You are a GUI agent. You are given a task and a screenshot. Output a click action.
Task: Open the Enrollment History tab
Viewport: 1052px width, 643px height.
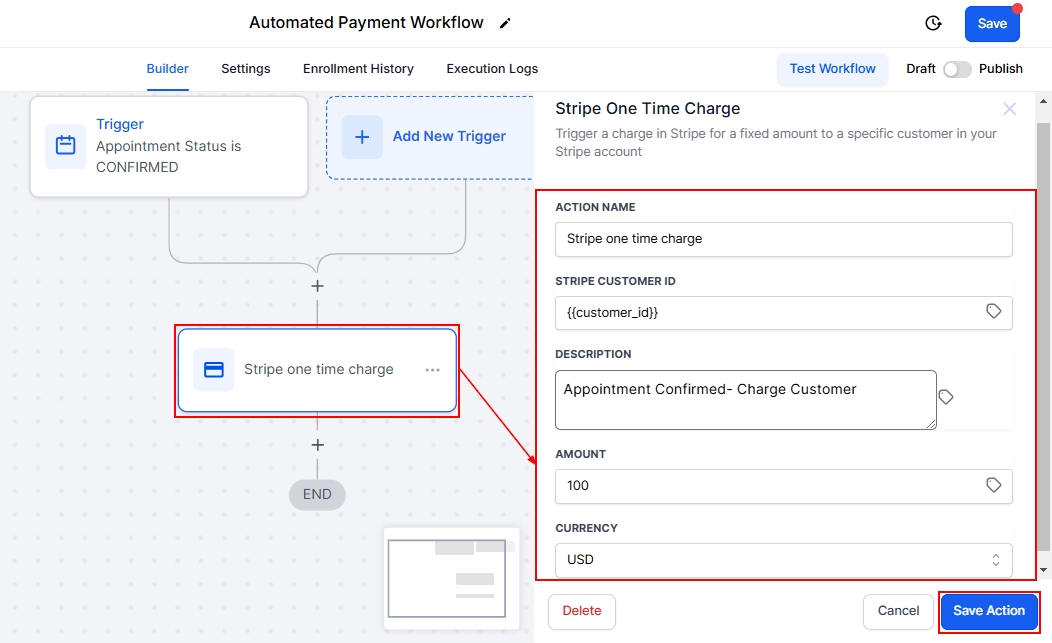coord(358,69)
